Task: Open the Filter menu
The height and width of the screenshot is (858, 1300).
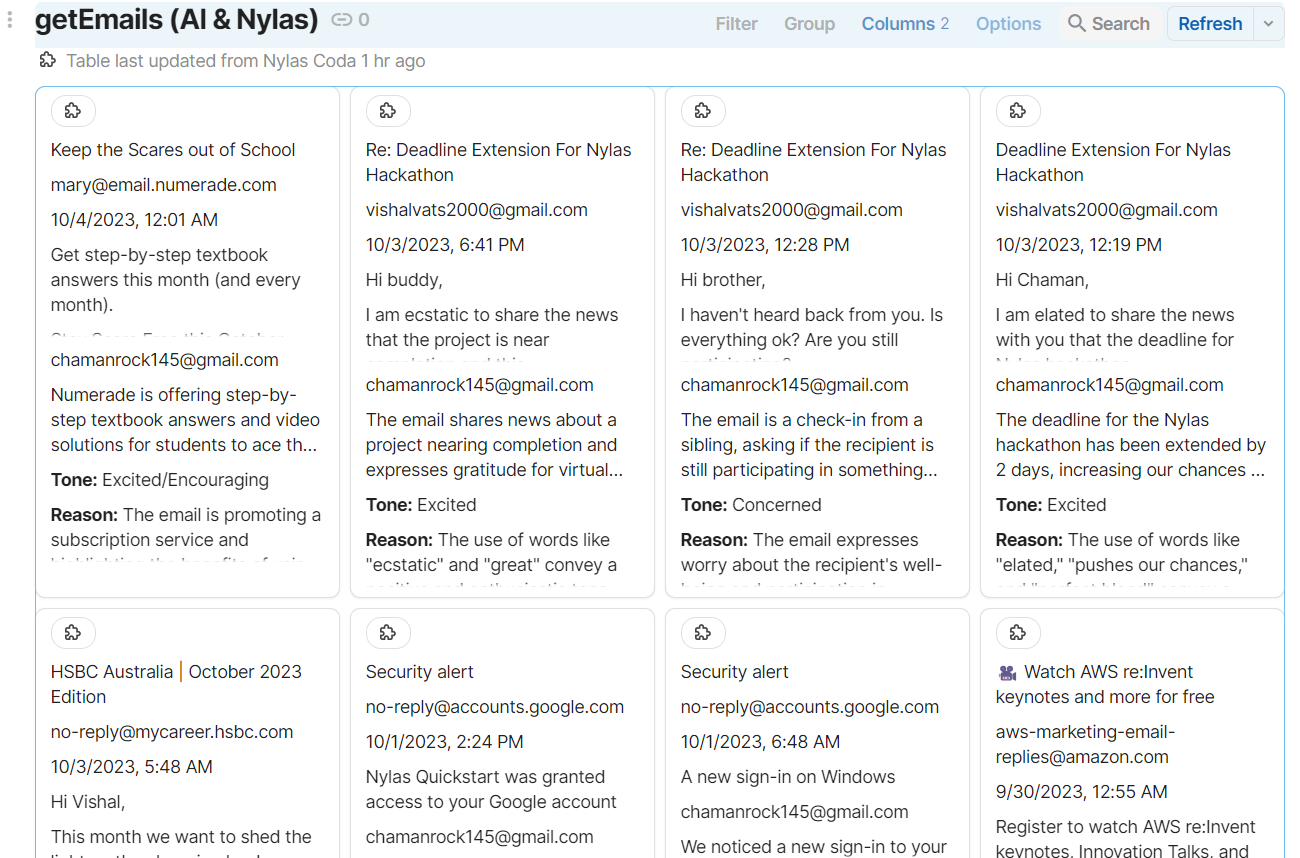Action: point(736,24)
